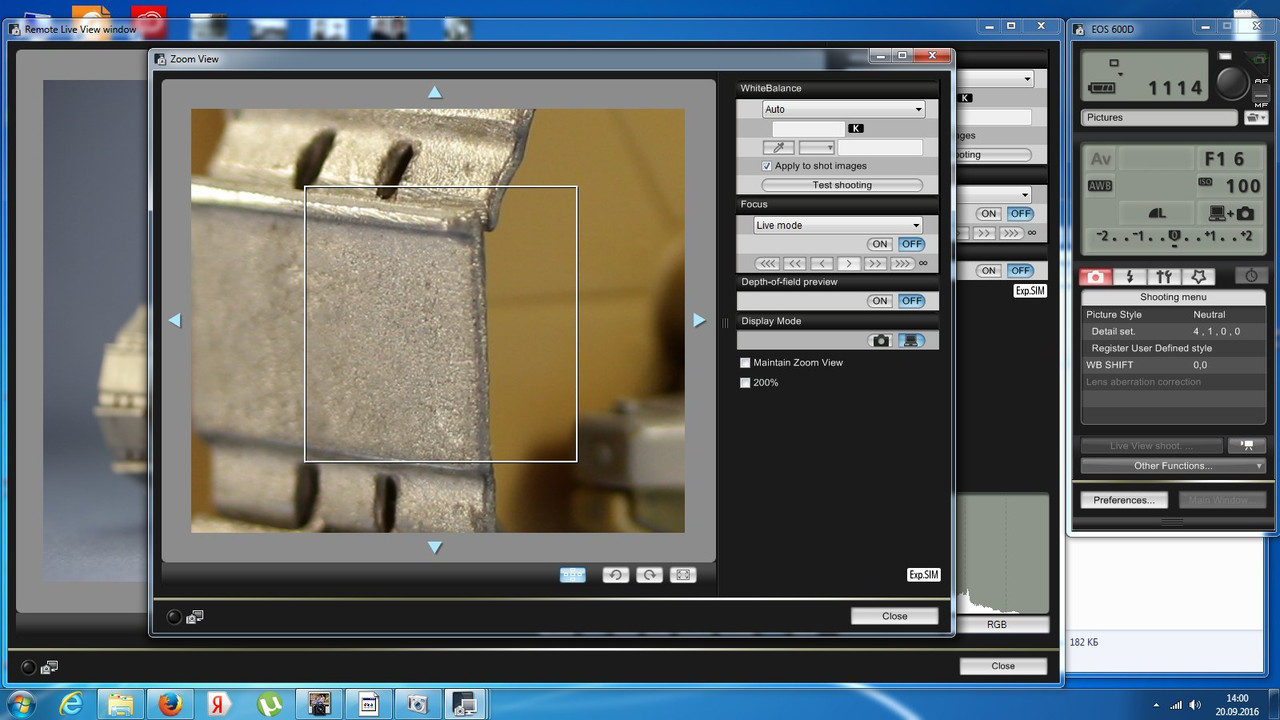Image resolution: width=1280 pixels, height=720 pixels.
Task: Switch to the flash settings tab
Action: [1130, 277]
